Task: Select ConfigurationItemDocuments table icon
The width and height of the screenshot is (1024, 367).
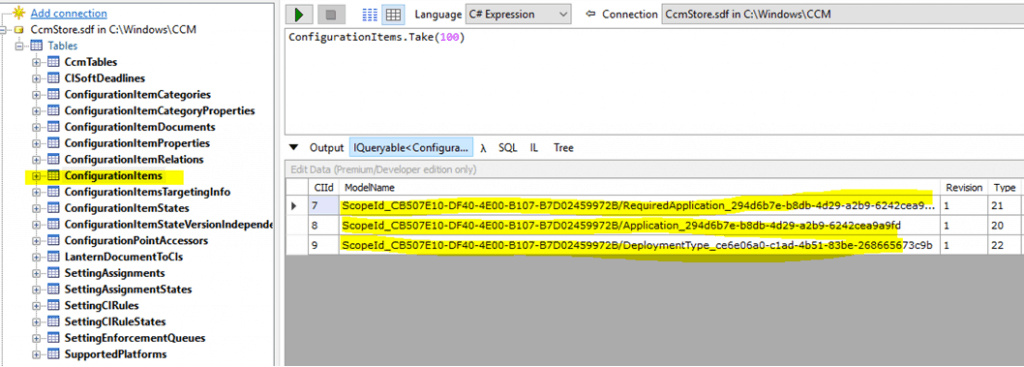Action: [x=54, y=127]
